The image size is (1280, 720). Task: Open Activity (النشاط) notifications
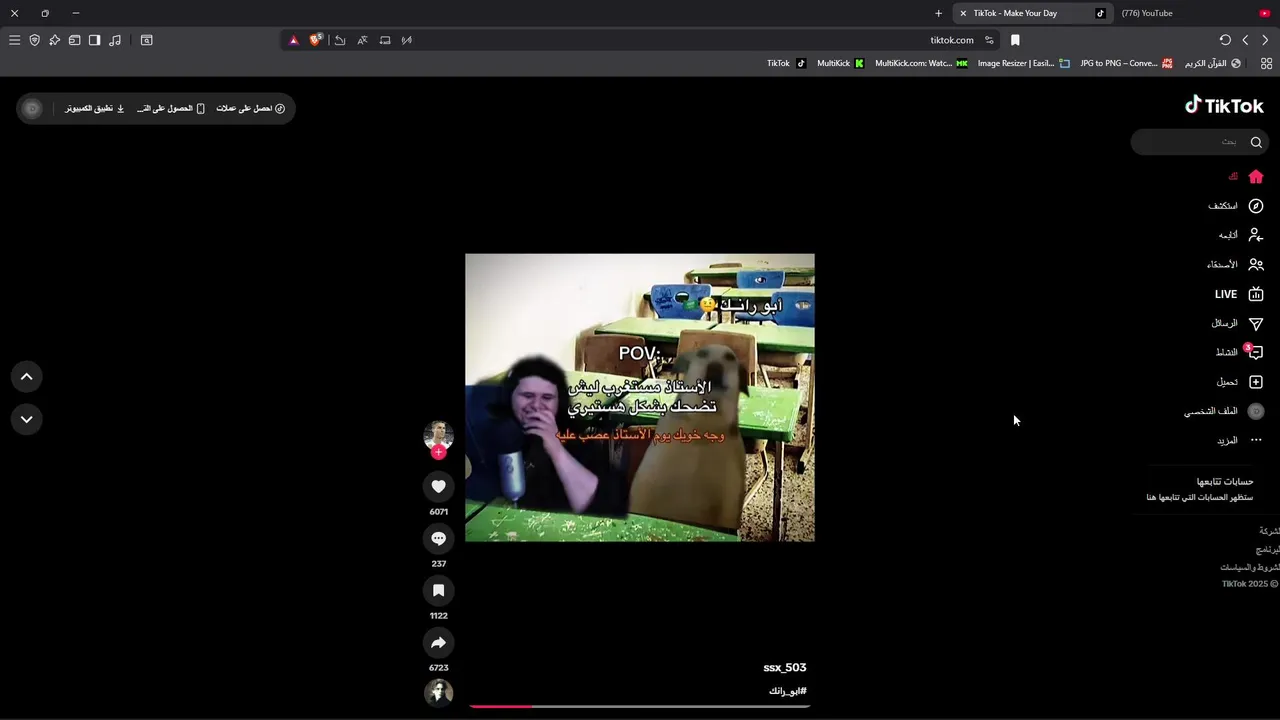tap(1239, 352)
